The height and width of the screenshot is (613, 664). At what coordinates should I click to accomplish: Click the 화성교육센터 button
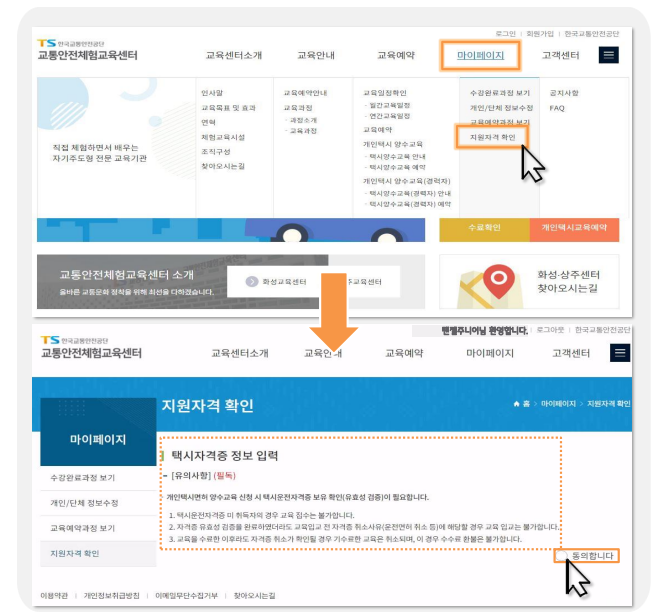pos(278,282)
